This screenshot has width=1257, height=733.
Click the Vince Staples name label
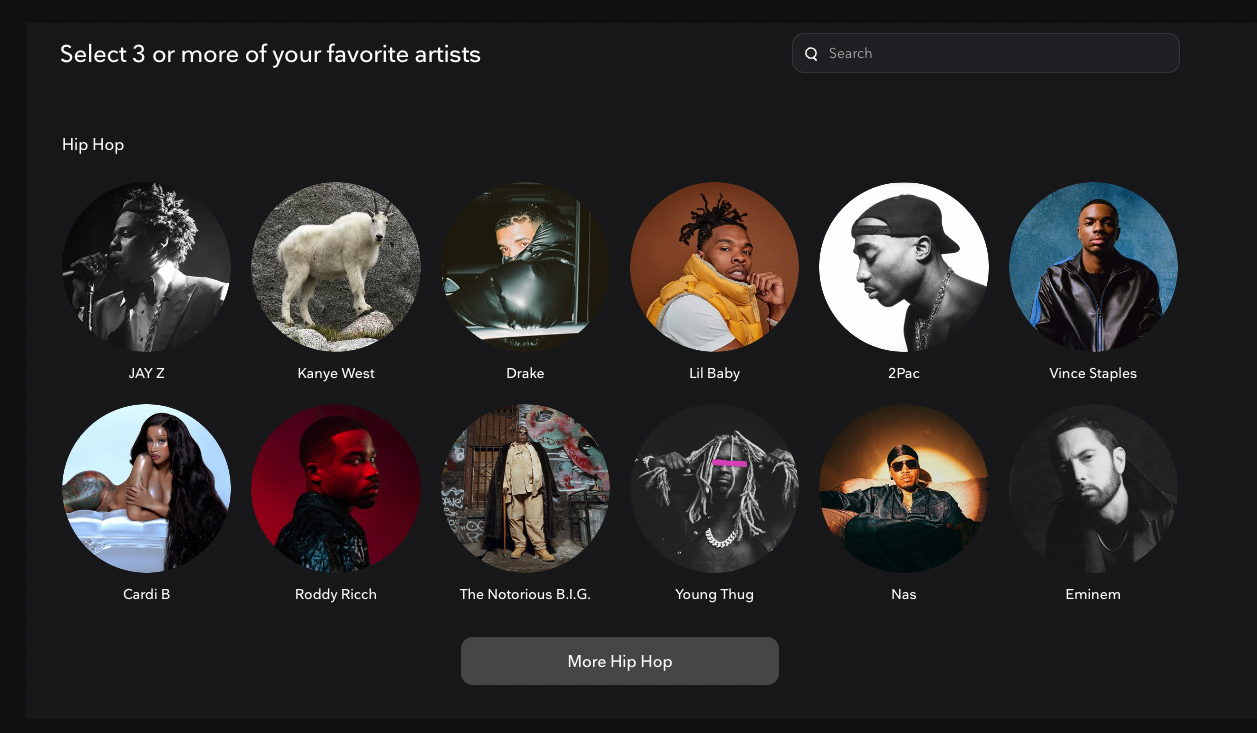(1093, 373)
